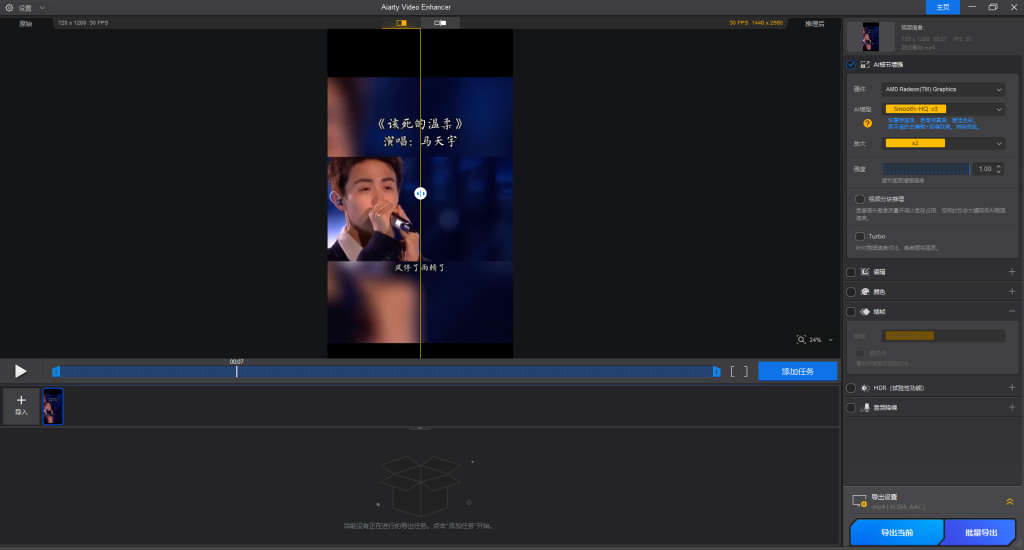The width and height of the screenshot is (1024, 550).
Task: Enable the Turbo checkbox
Action: pyautogui.click(x=860, y=236)
